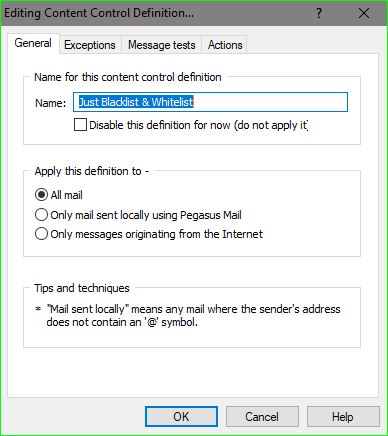The image size is (388, 436).
Task: Tick the Disable this definition for now checkbox
Action: coord(80,125)
